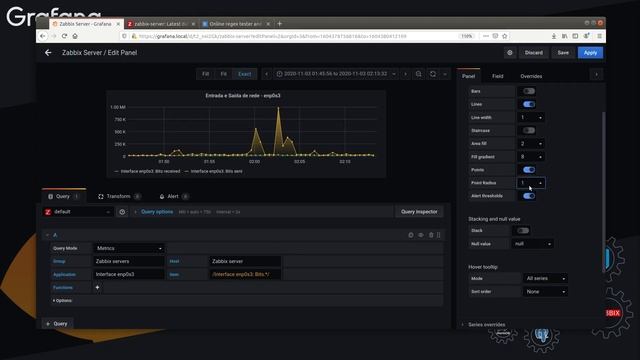Select the Exact view mode button
This screenshot has width=640, height=360.
pos(244,74)
